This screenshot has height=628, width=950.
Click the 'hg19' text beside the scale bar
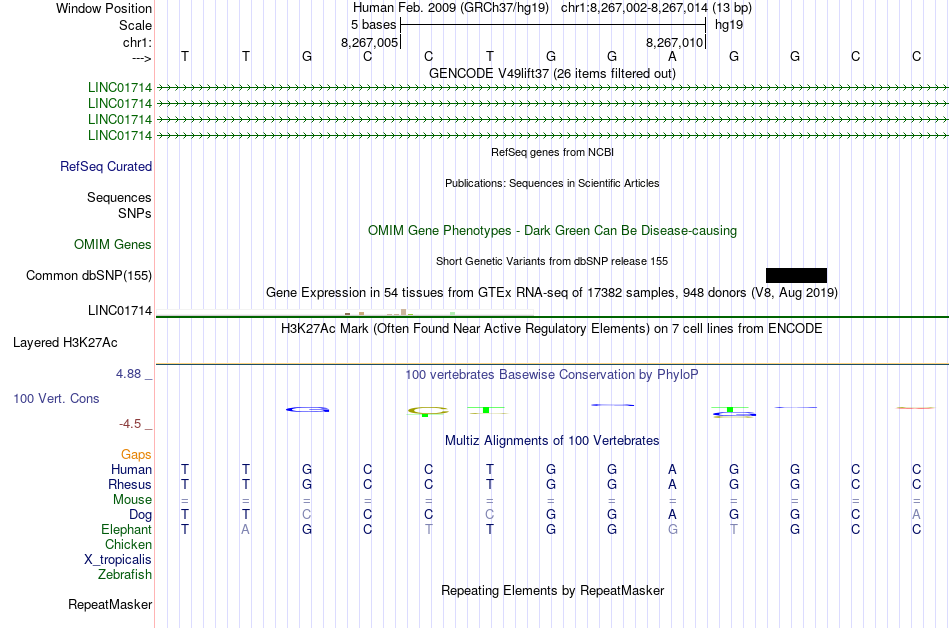click(729, 25)
